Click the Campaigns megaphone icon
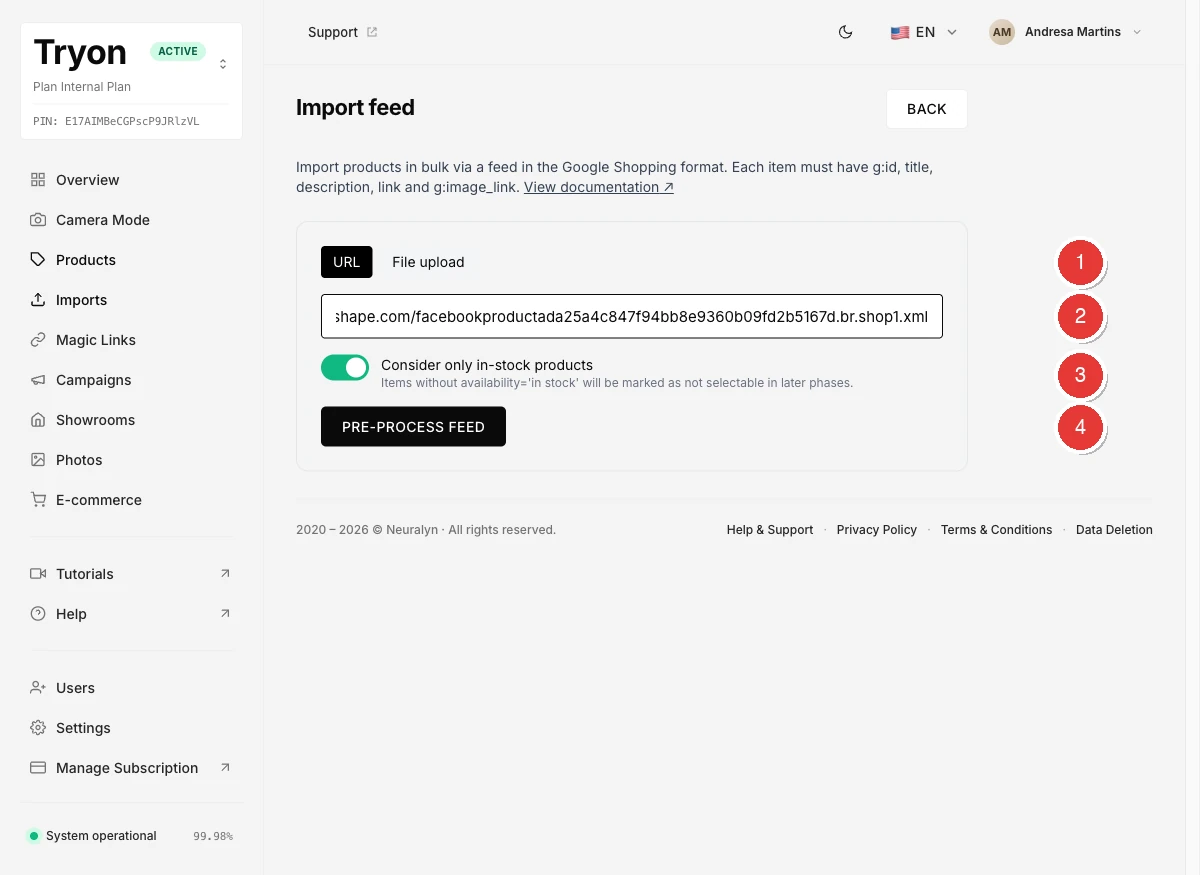Viewport: 1200px width, 875px height. [38, 380]
